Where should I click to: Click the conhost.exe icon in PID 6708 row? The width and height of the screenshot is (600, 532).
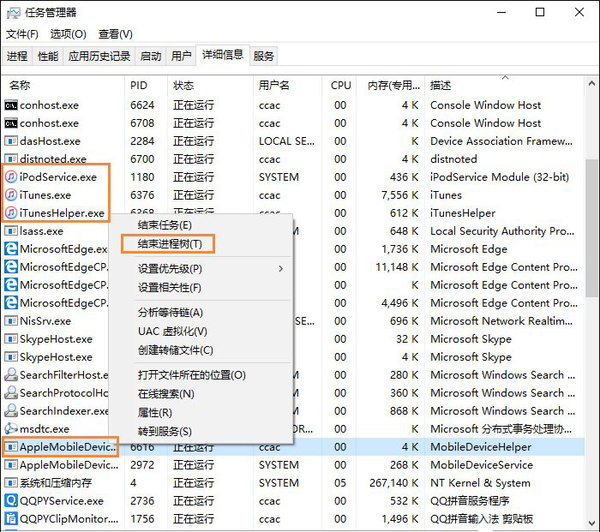[x=11, y=123]
